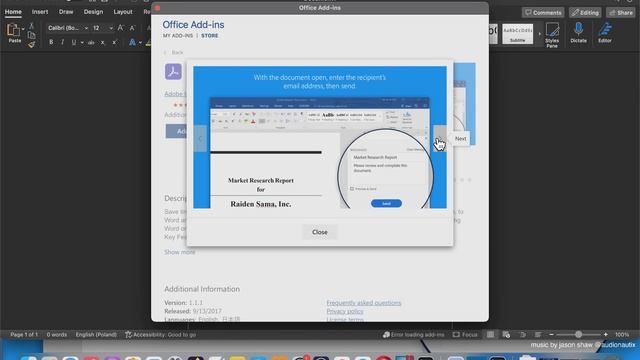Image resolution: width=640 pixels, height=360 pixels.
Task: Open the Editing mode dropdown
Action: pyautogui.click(x=585, y=13)
